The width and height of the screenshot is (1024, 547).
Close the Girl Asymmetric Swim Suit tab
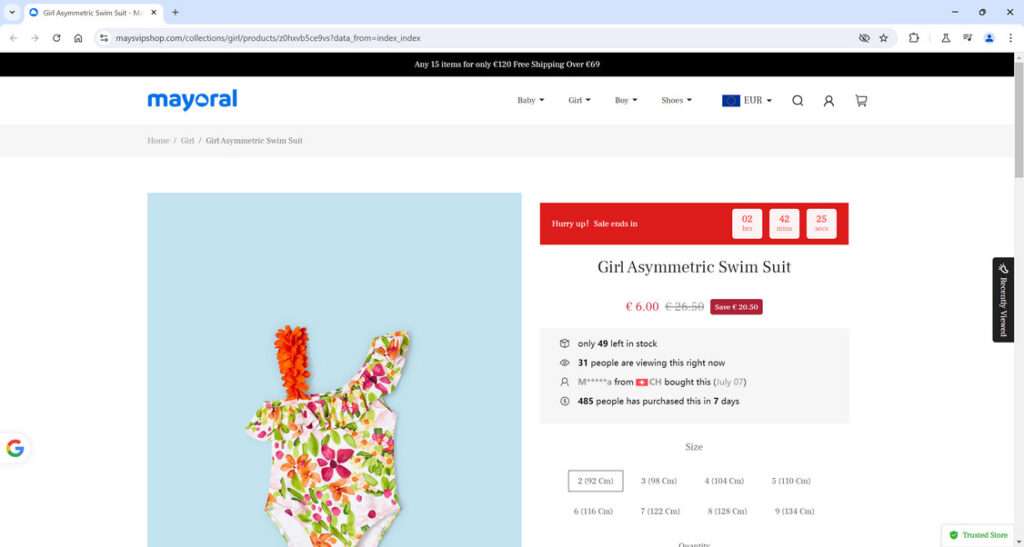click(x=154, y=12)
